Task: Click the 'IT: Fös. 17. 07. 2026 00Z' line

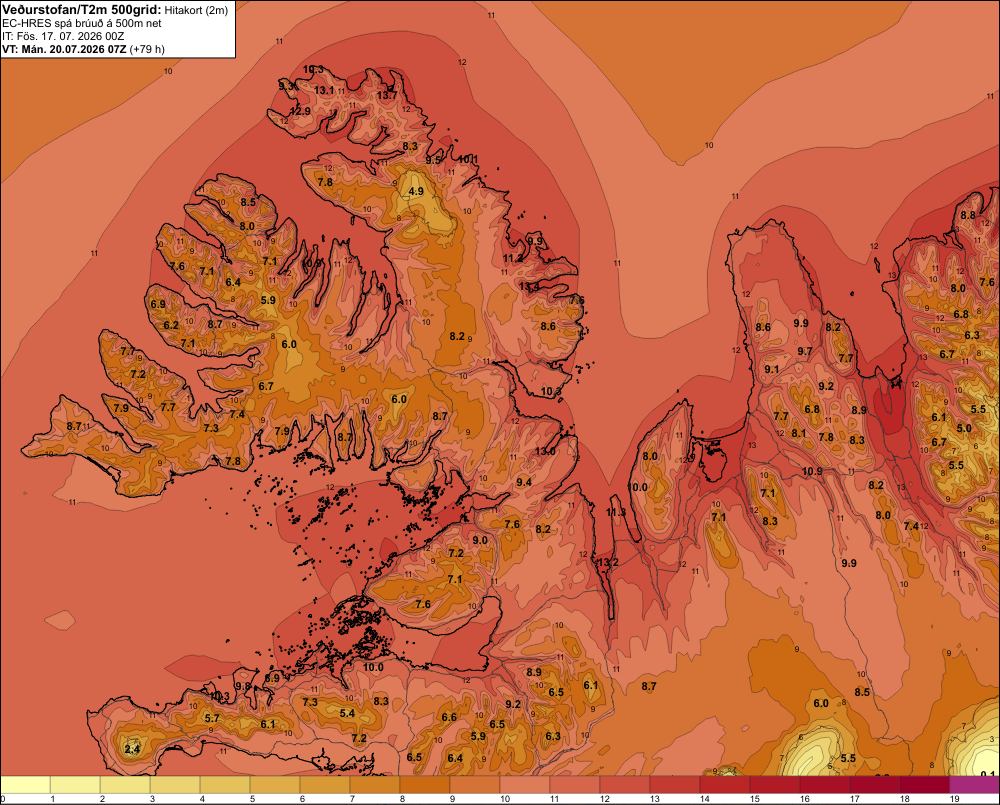Action: [63, 36]
